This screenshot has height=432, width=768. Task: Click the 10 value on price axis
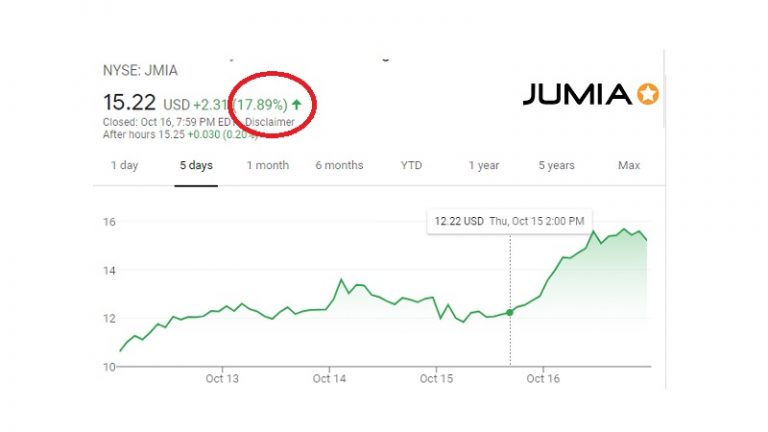[109, 367]
